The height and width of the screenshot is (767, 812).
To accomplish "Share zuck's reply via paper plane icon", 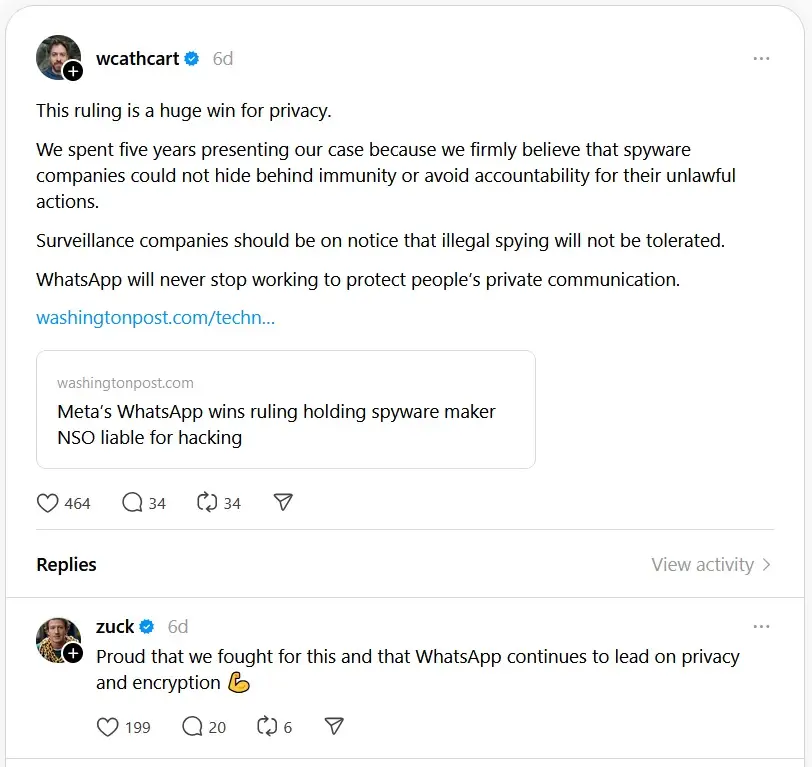I will (x=335, y=727).
